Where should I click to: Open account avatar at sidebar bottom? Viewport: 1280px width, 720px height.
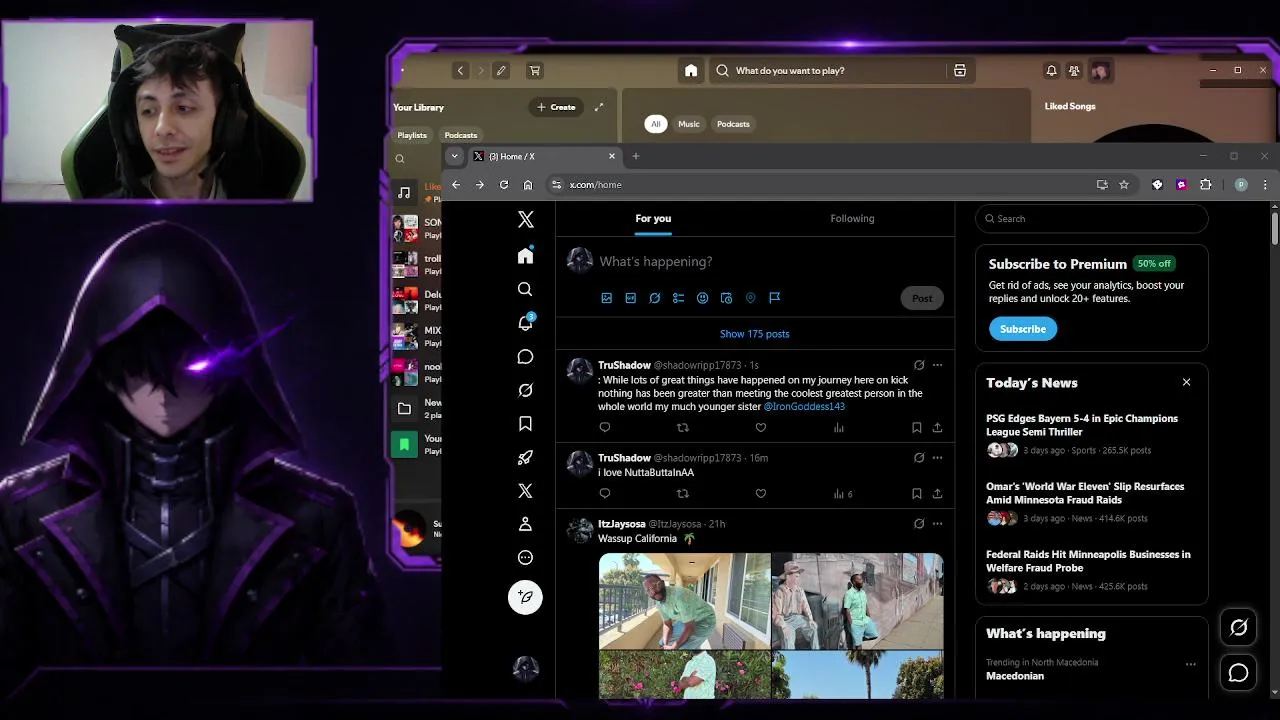[x=525, y=669]
